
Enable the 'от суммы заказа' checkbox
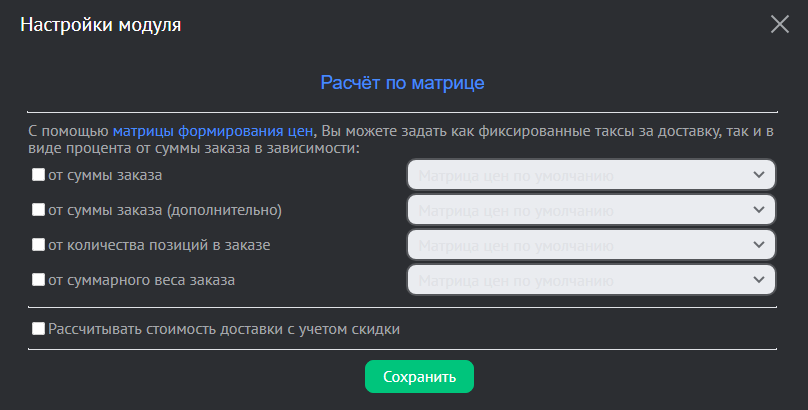(x=39, y=175)
